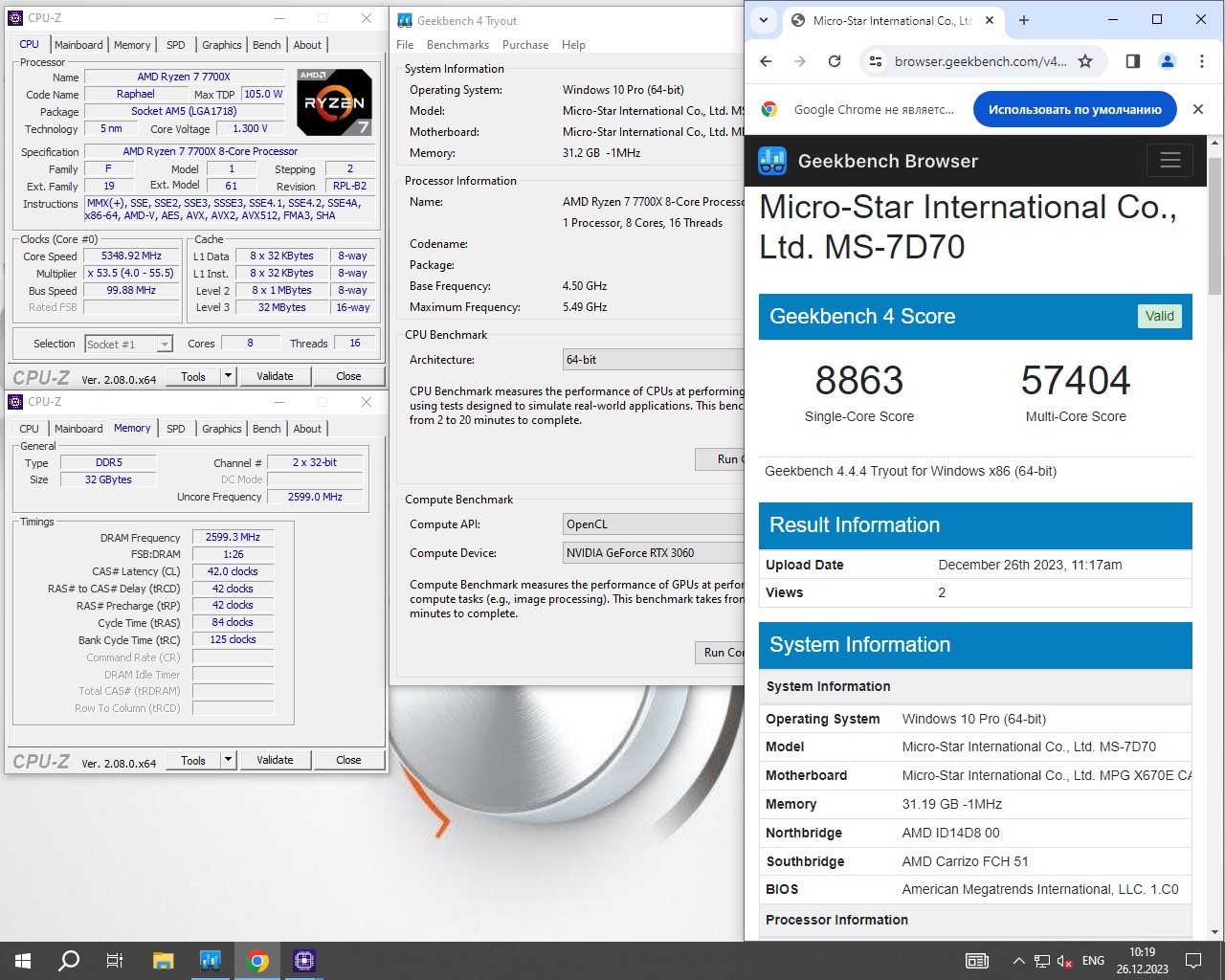Open the Windows Start menu

(x=23, y=961)
